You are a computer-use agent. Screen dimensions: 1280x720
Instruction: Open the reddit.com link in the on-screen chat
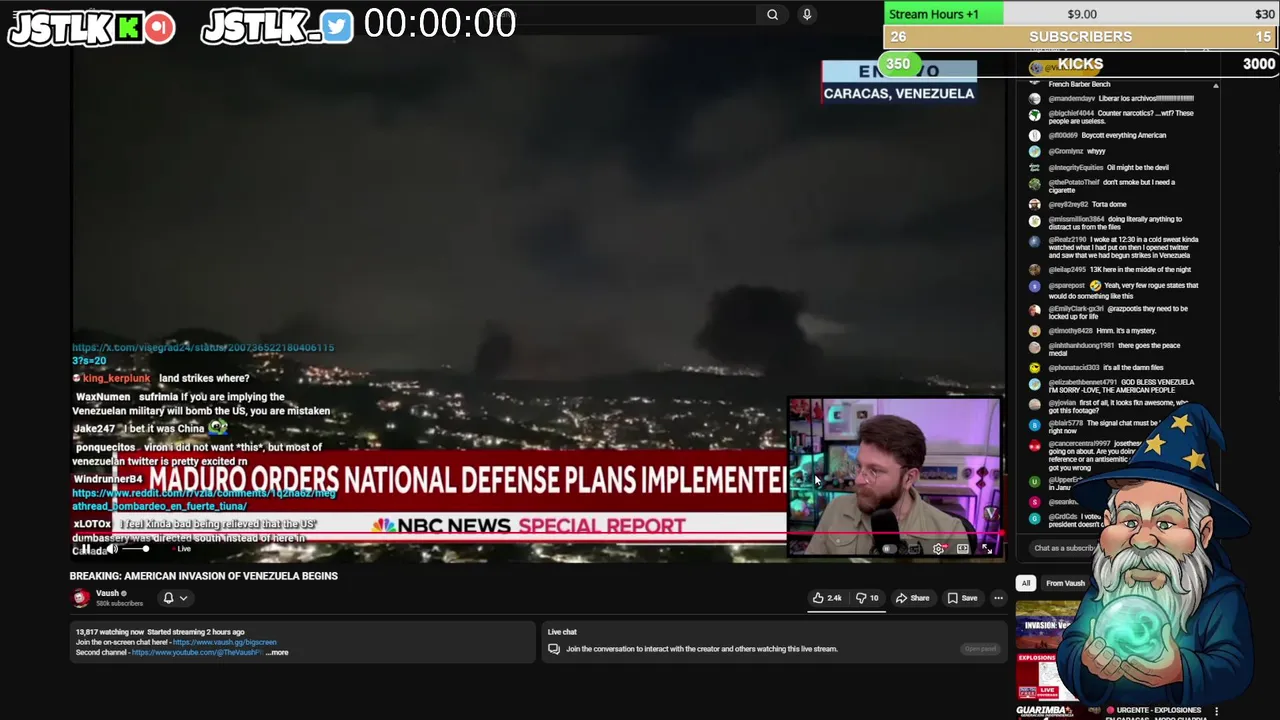click(204, 499)
